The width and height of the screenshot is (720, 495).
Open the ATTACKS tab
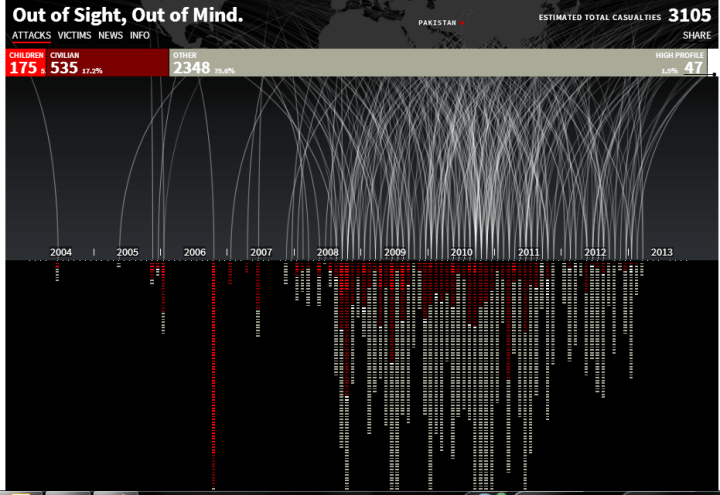pos(31,35)
